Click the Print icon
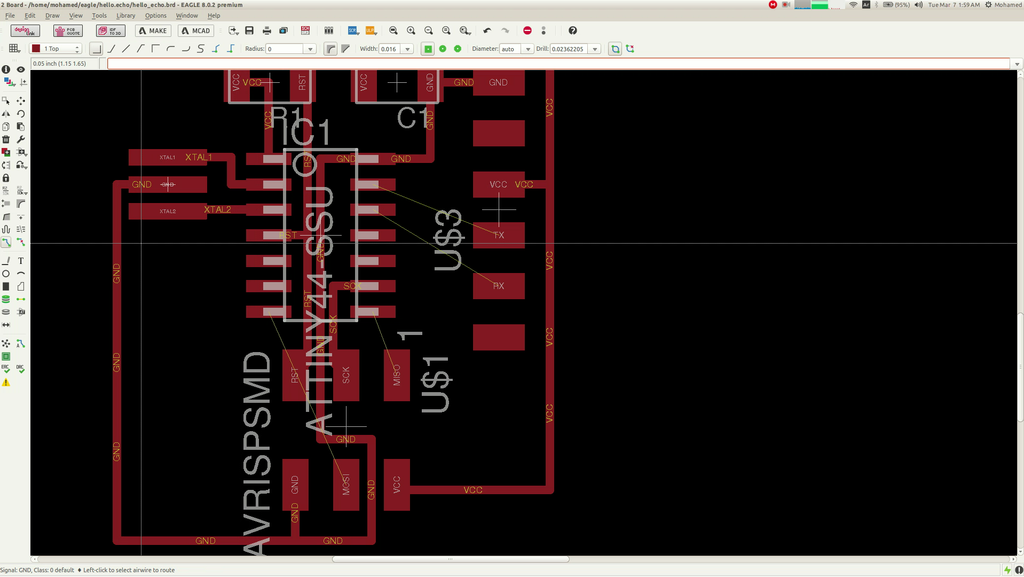 (266, 31)
